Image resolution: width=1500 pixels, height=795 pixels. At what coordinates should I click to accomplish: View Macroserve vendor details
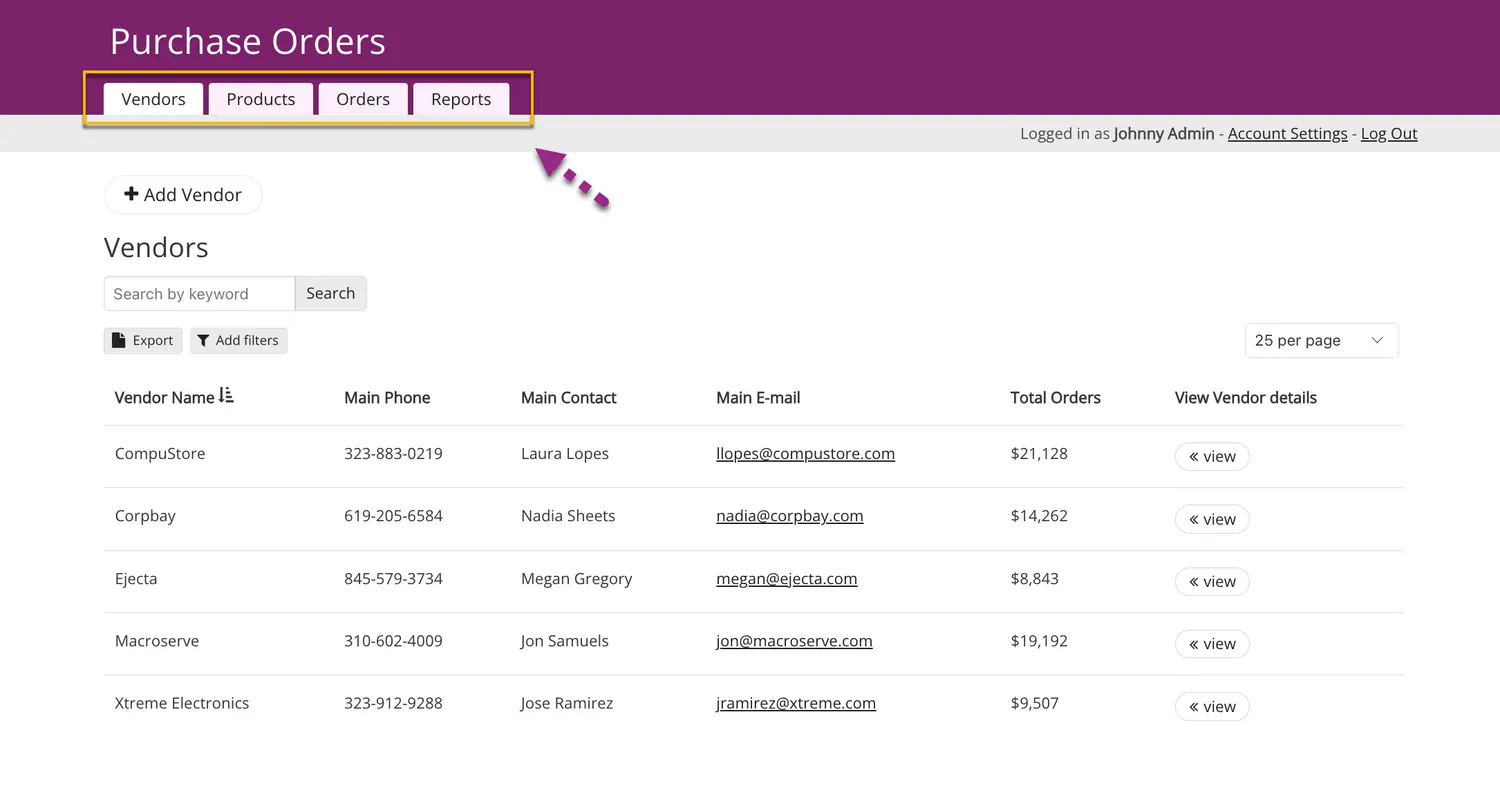pos(1211,644)
